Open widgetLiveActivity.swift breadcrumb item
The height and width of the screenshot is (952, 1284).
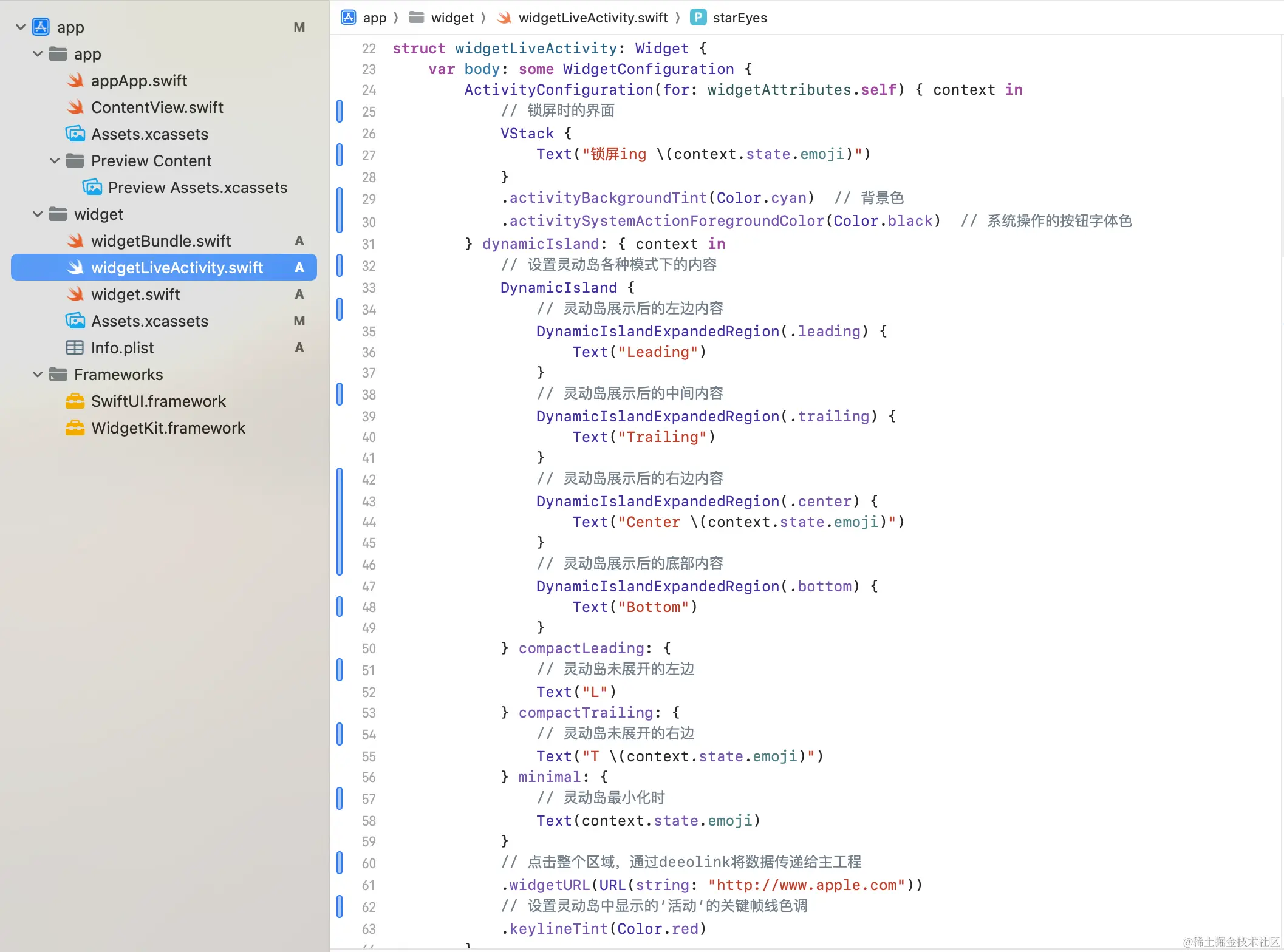tap(592, 18)
